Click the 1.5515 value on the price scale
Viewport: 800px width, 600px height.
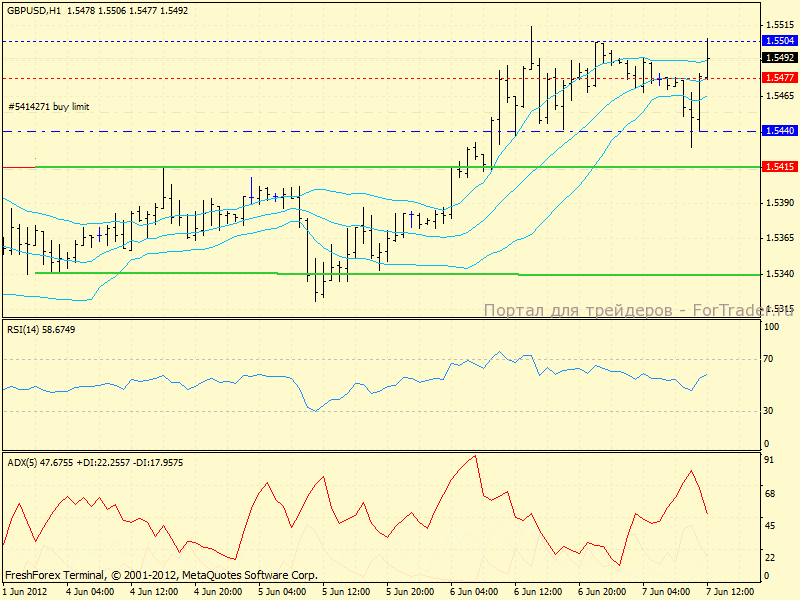click(x=779, y=24)
